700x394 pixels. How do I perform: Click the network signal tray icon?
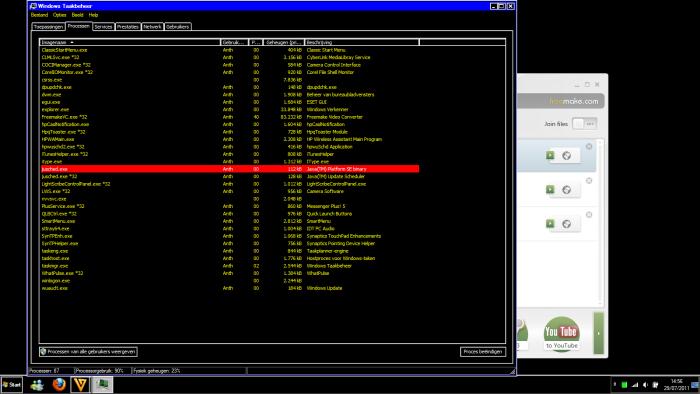(x=634, y=385)
